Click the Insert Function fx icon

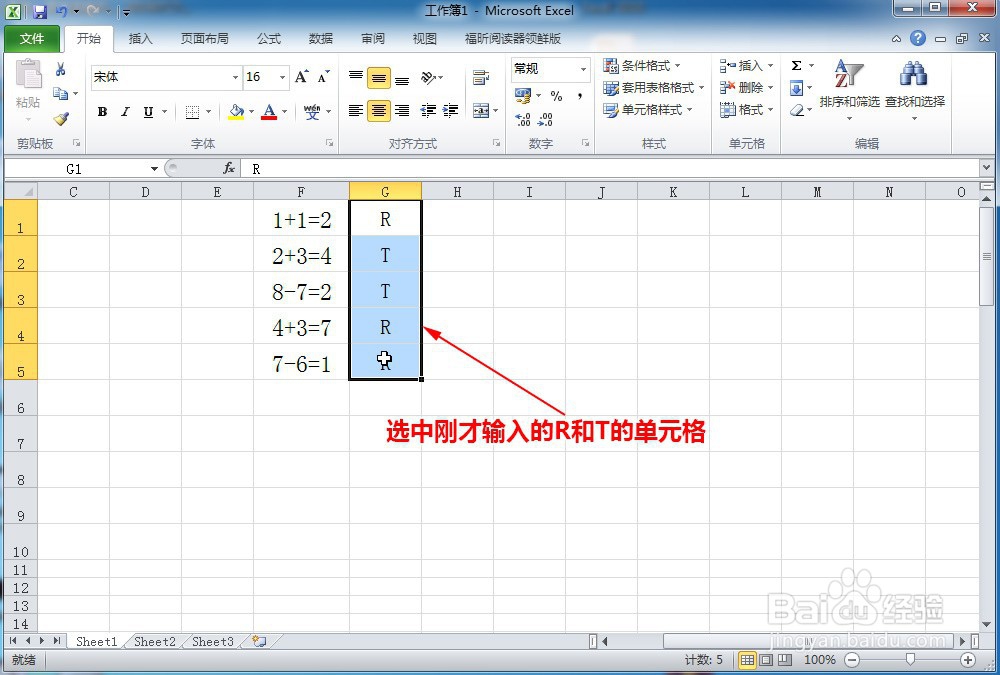(228, 169)
